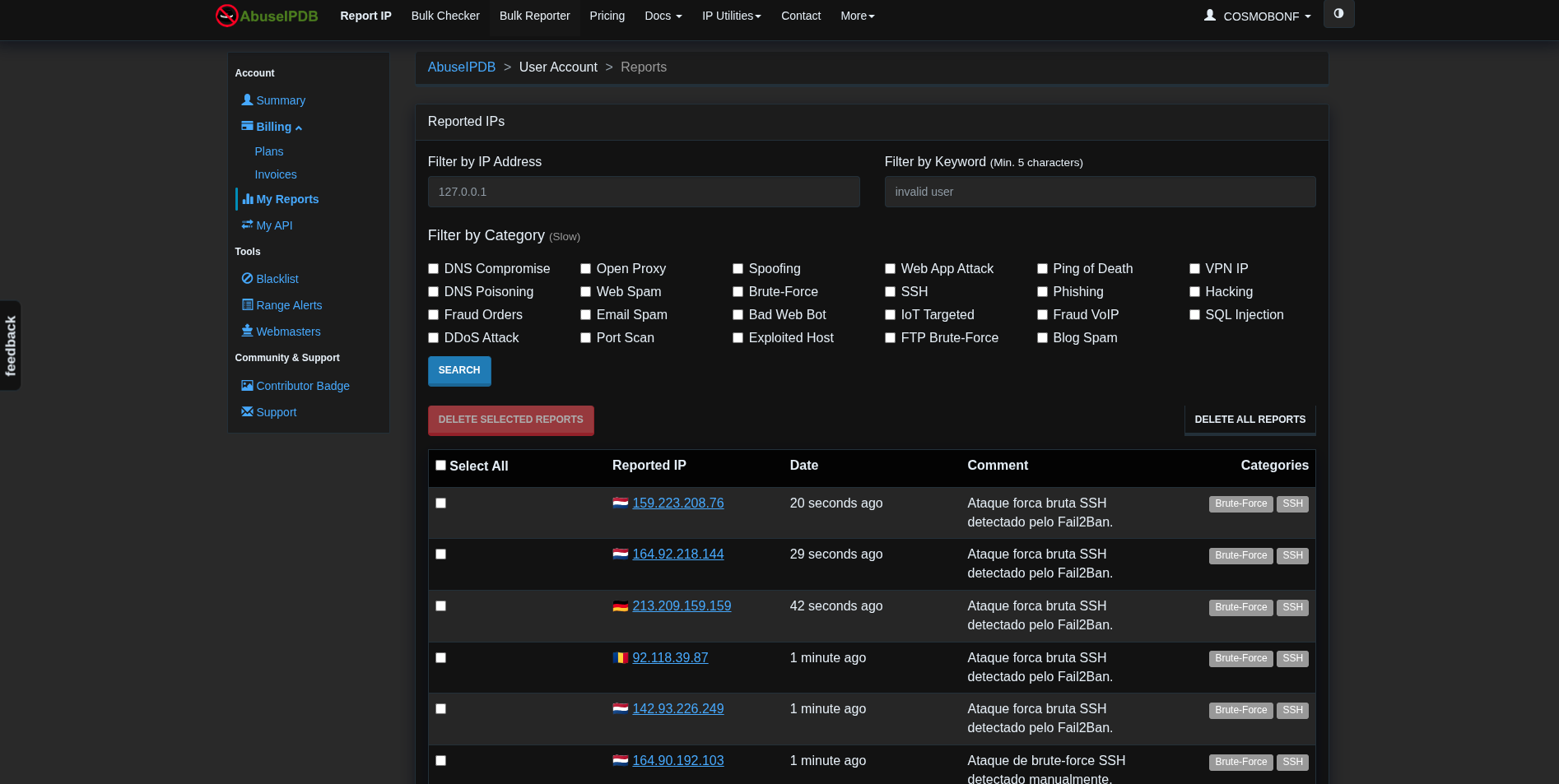Click the Support envelope icon
The height and width of the screenshot is (784, 1559).
pos(247,411)
